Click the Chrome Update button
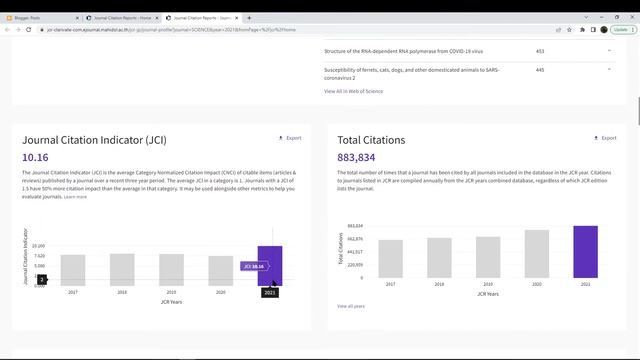This screenshot has width=640, height=360. (623, 30)
